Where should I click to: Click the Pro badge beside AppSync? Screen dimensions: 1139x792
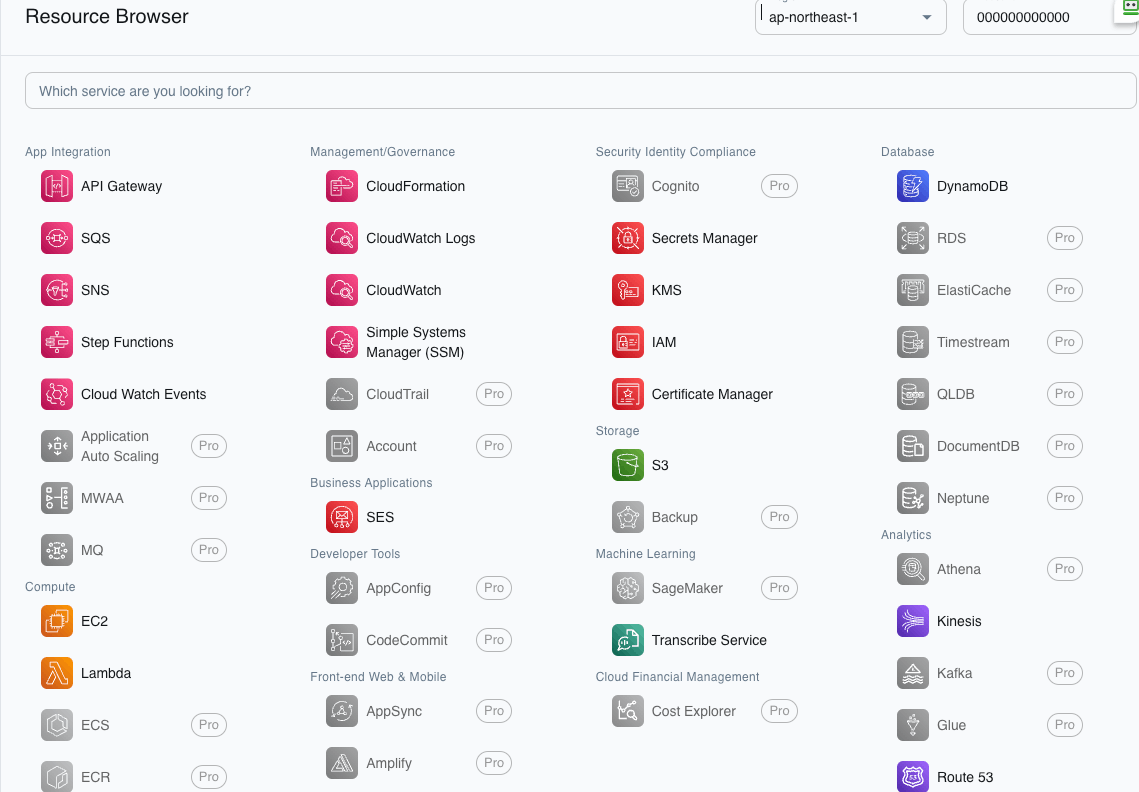494,711
